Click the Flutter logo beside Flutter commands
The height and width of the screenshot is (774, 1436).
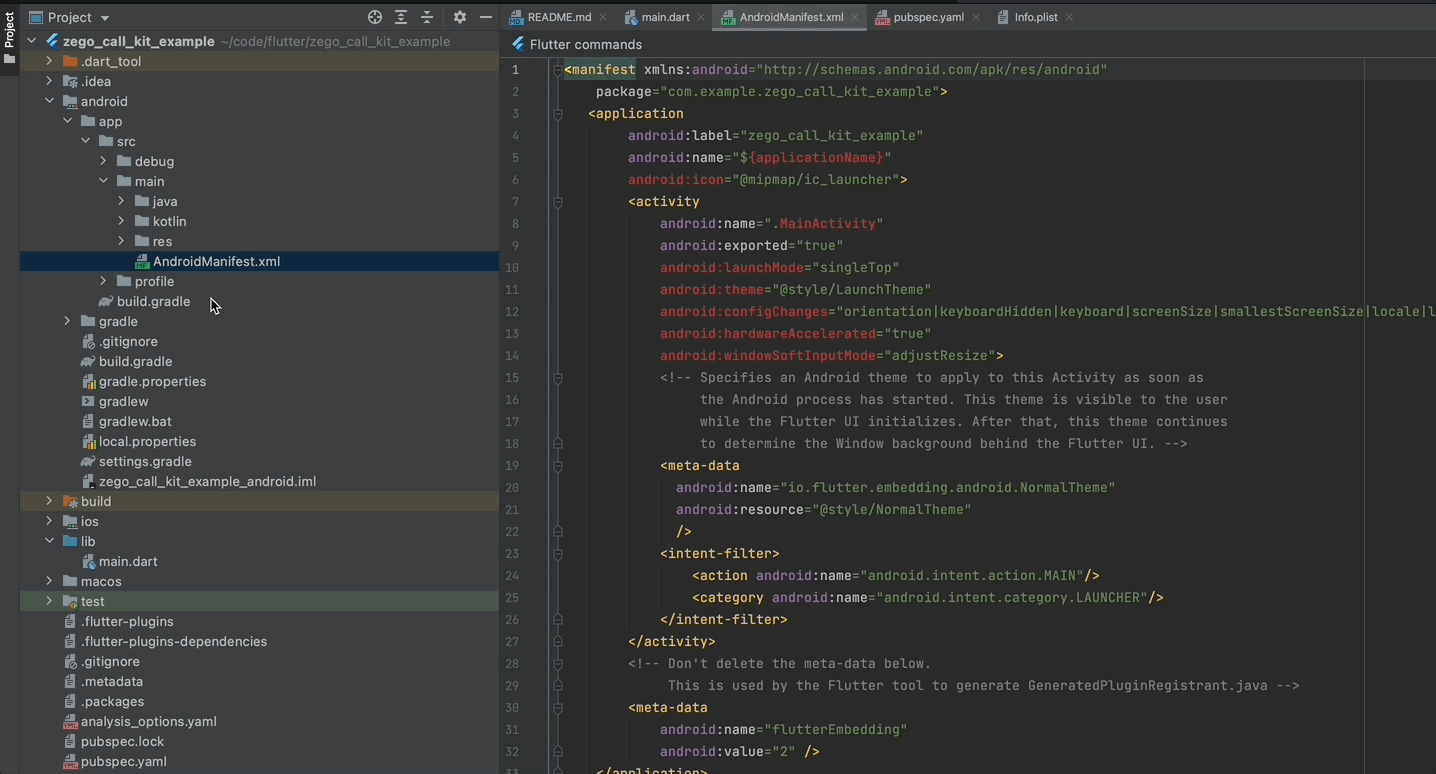[518, 44]
